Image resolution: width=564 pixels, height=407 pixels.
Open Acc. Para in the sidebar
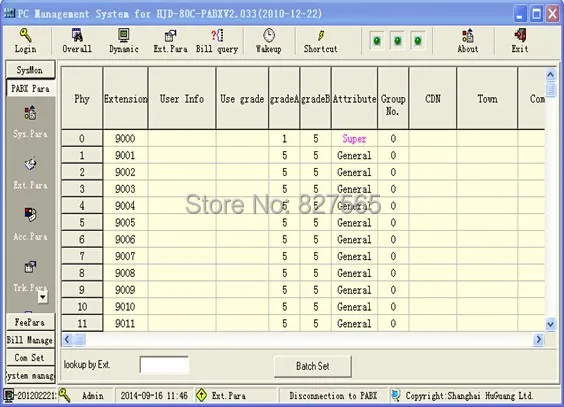click(x=30, y=215)
